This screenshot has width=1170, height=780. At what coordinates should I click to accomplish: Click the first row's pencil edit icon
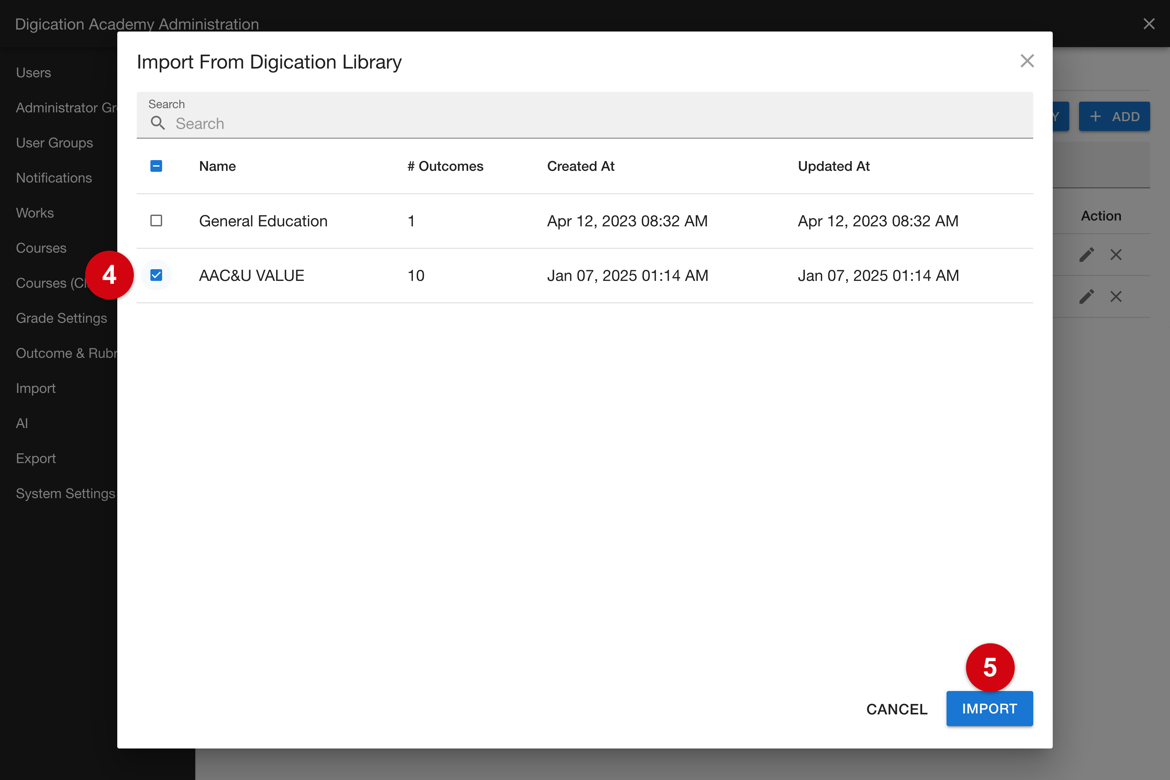click(x=1086, y=255)
